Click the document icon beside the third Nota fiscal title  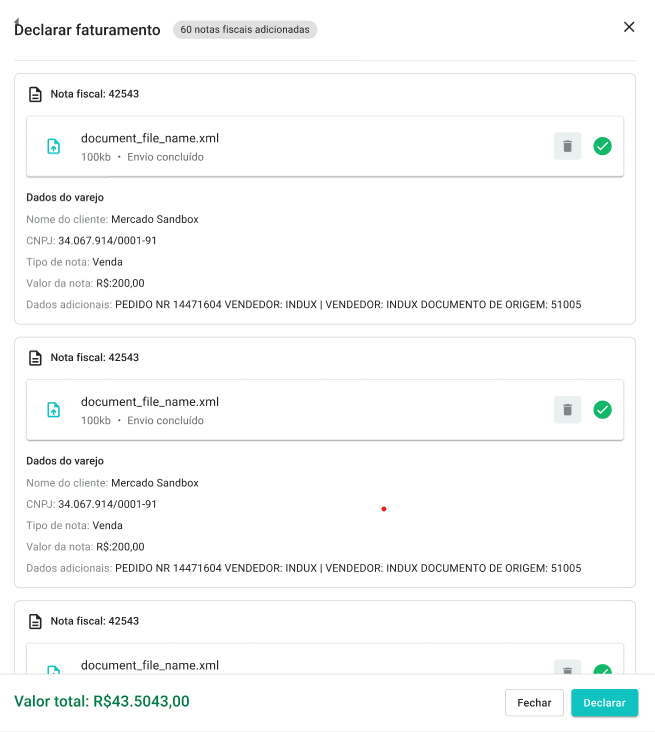(x=36, y=621)
